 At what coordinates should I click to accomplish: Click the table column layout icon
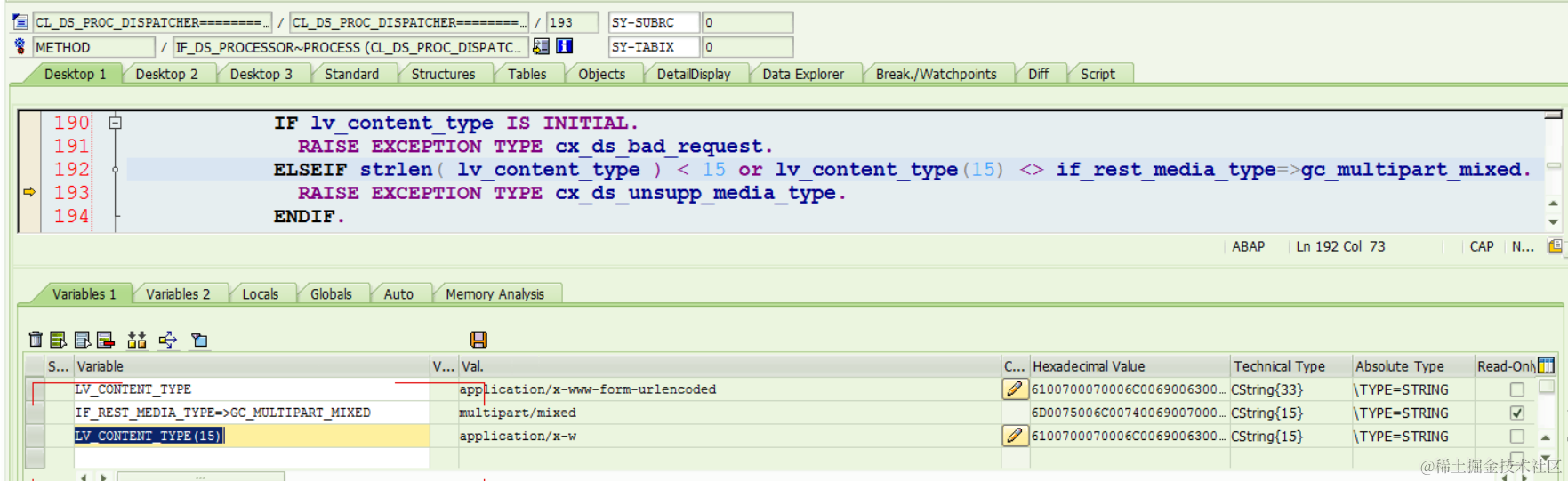pos(1546,365)
